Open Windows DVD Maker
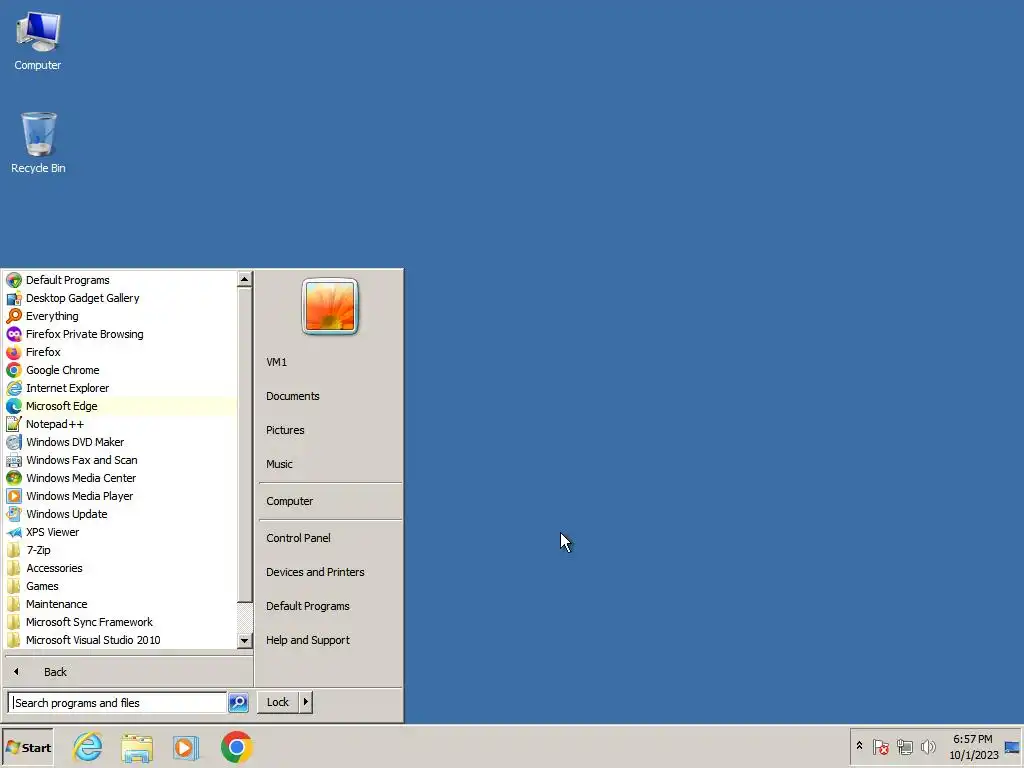Screen dimensions: 1024x768 tap(121, 442)
